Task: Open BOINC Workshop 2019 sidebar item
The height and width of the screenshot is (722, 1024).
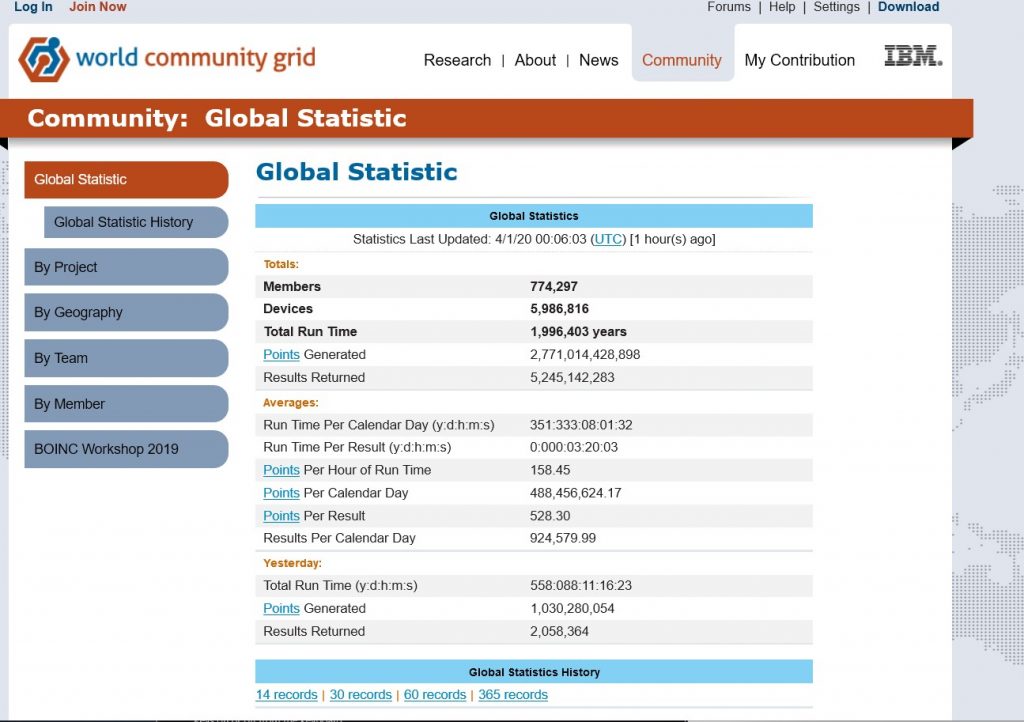Action: (x=126, y=449)
